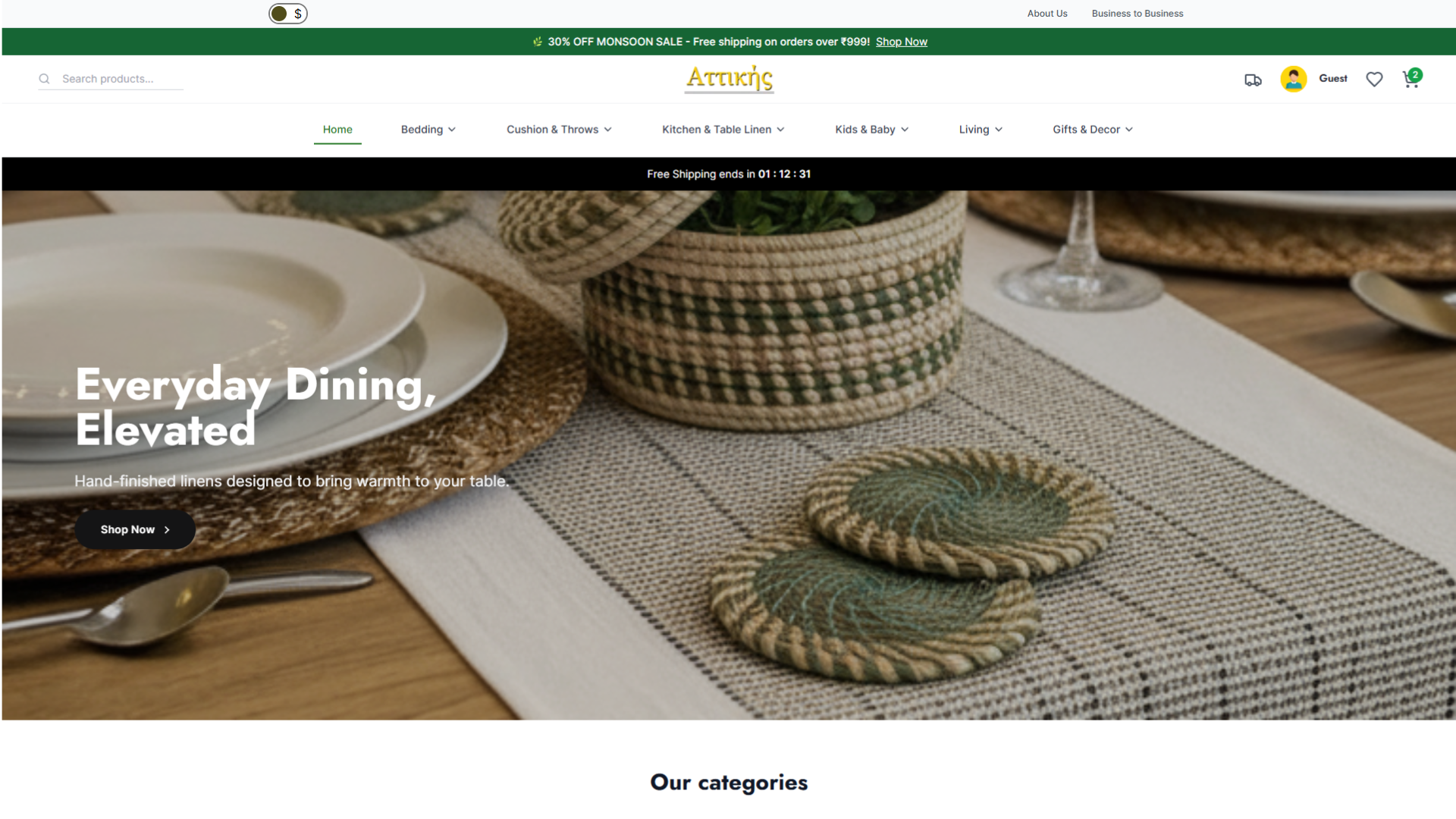Select the Home navigation tab
Screen dimensions: 1456x819
pos(337,130)
